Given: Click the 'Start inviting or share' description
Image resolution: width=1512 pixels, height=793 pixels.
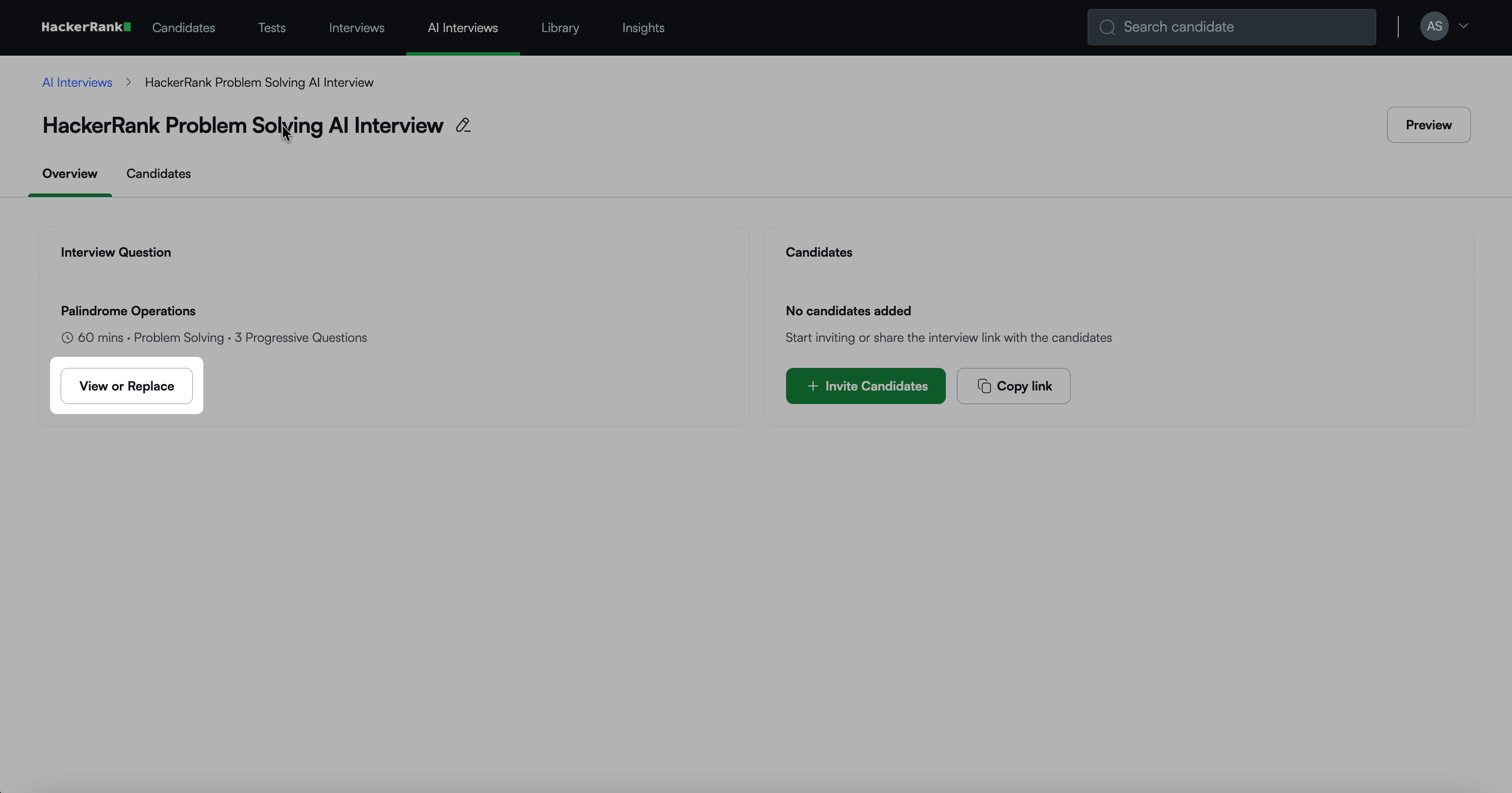Looking at the screenshot, I should (948, 338).
